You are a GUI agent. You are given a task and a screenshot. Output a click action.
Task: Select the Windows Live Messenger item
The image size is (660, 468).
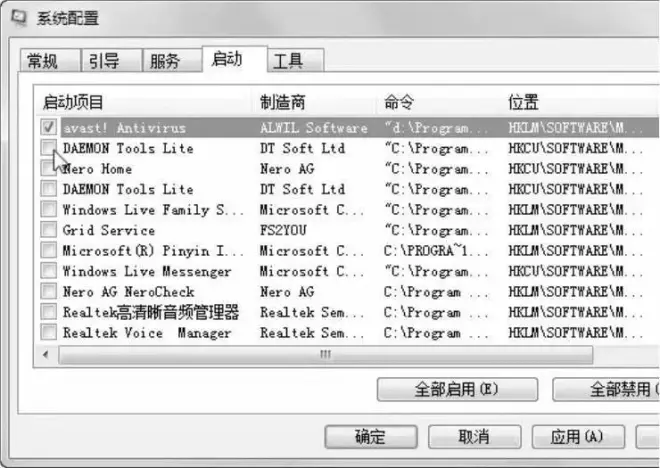(x=147, y=271)
